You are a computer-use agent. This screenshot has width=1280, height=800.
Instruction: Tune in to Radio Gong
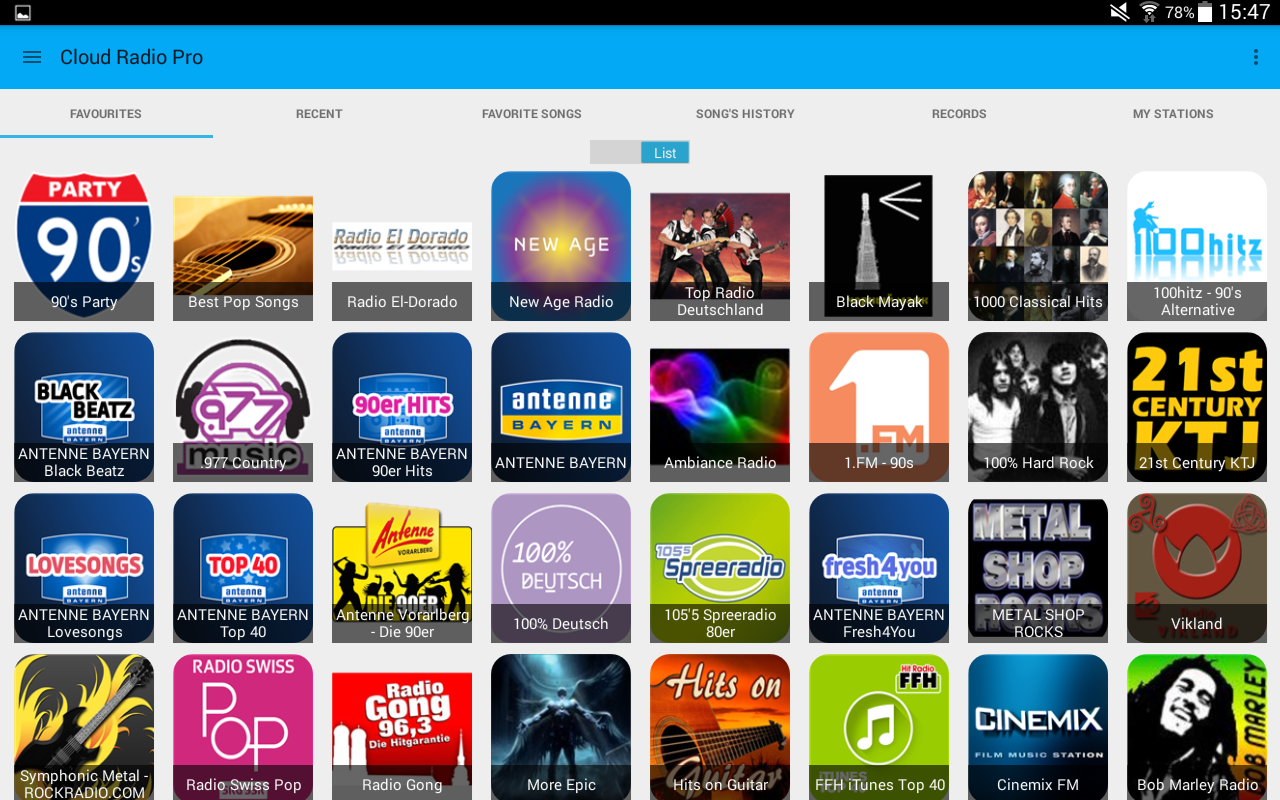point(402,727)
